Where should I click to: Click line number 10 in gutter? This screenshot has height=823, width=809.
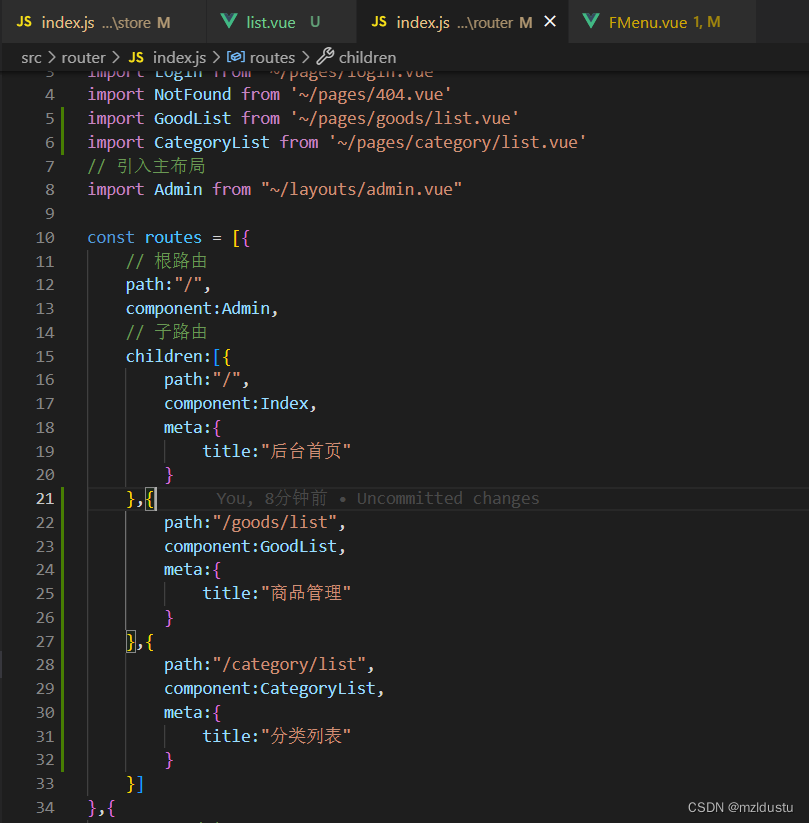coord(45,238)
